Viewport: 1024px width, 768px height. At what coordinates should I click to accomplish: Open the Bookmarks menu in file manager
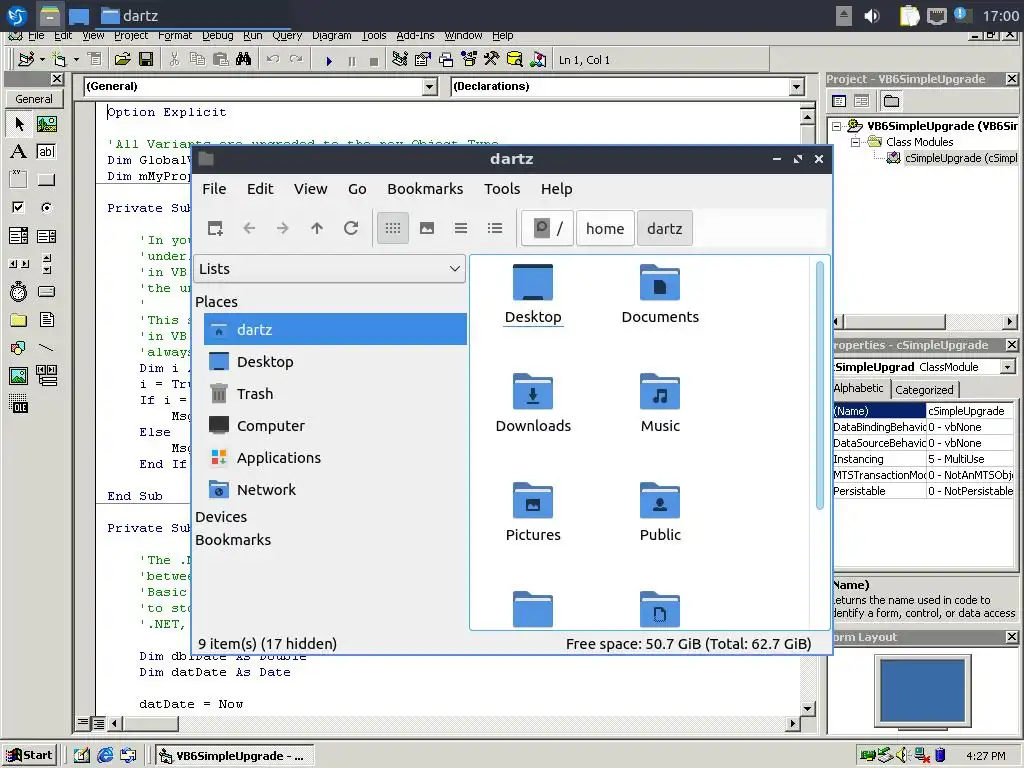point(425,189)
